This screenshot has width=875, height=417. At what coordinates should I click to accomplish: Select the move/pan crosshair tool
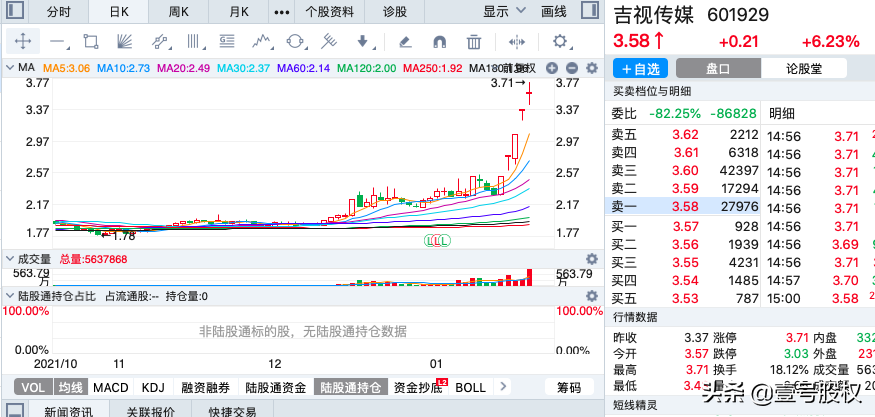(x=23, y=41)
